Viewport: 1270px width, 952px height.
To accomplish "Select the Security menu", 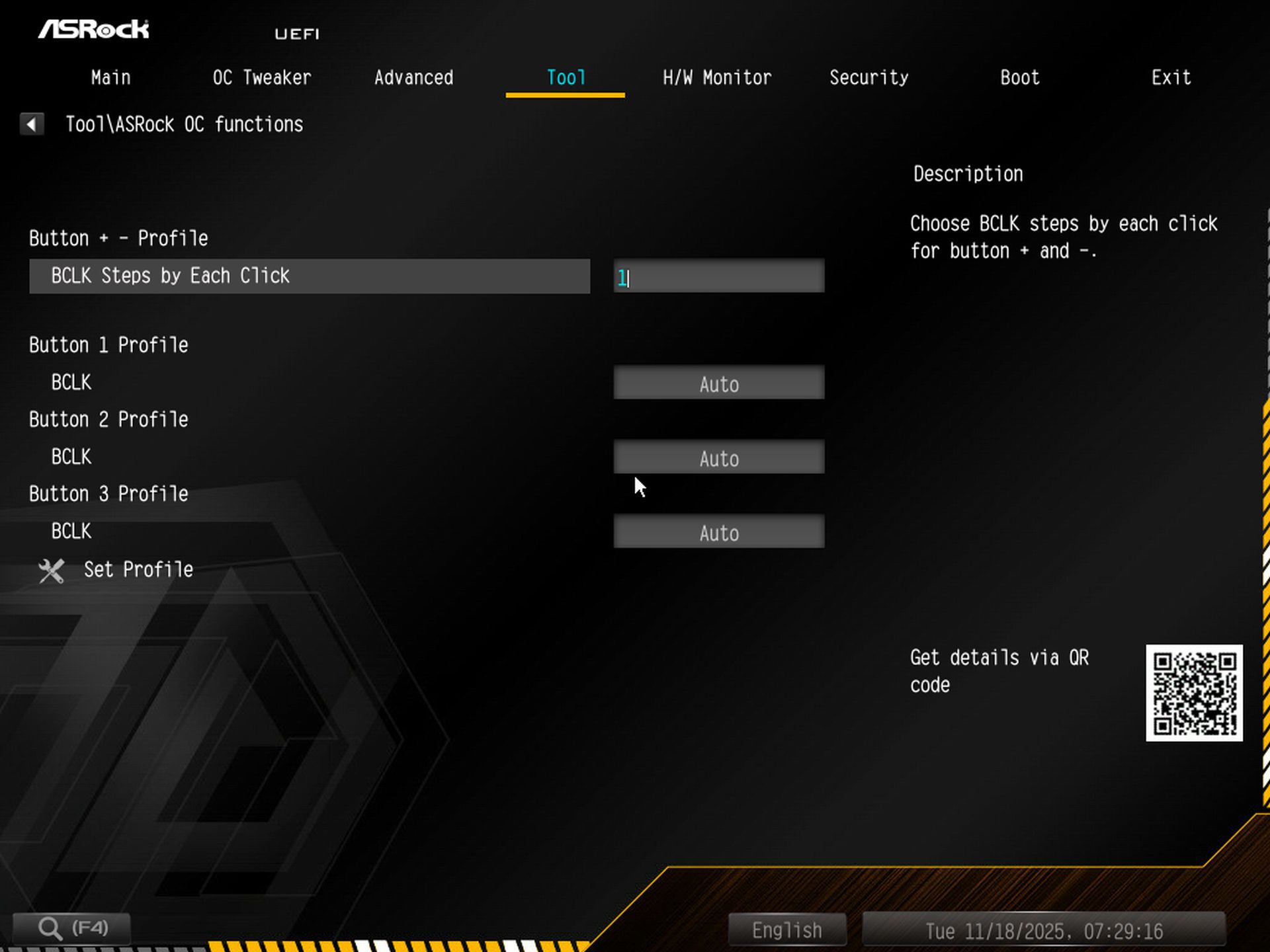I will pyautogui.click(x=869, y=77).
